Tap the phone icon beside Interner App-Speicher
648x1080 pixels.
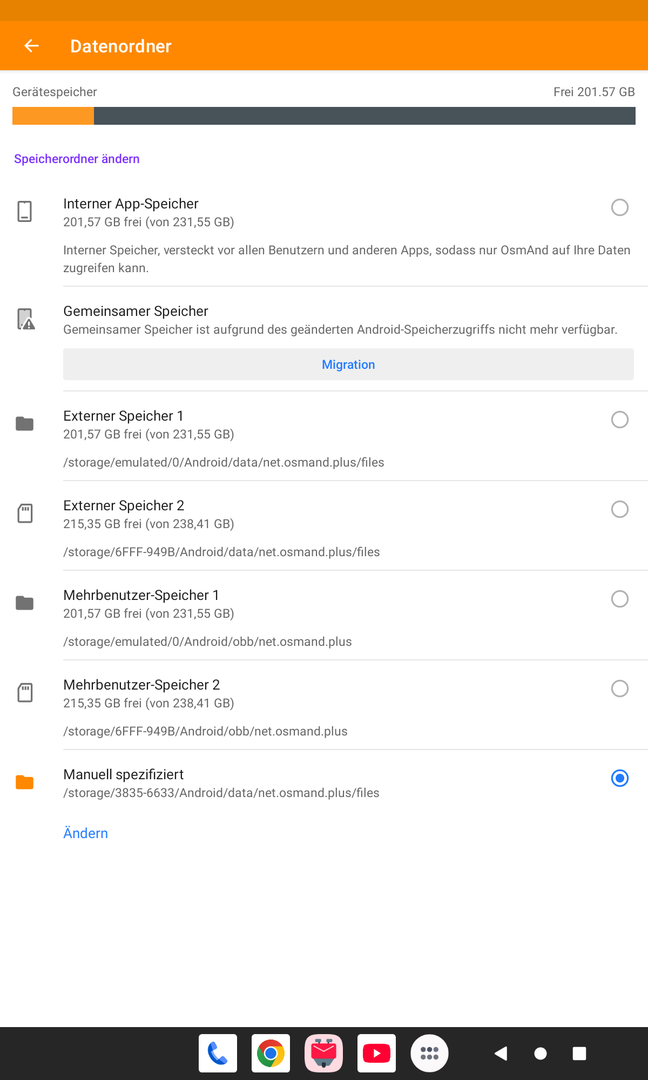pyautogui.click(x=25, y=211)
